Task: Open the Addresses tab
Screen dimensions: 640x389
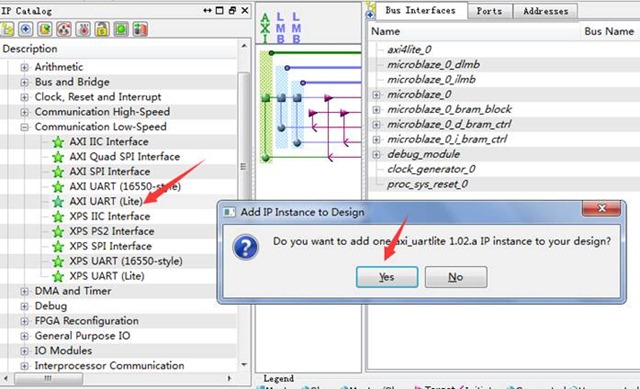Action: [545, 11]
